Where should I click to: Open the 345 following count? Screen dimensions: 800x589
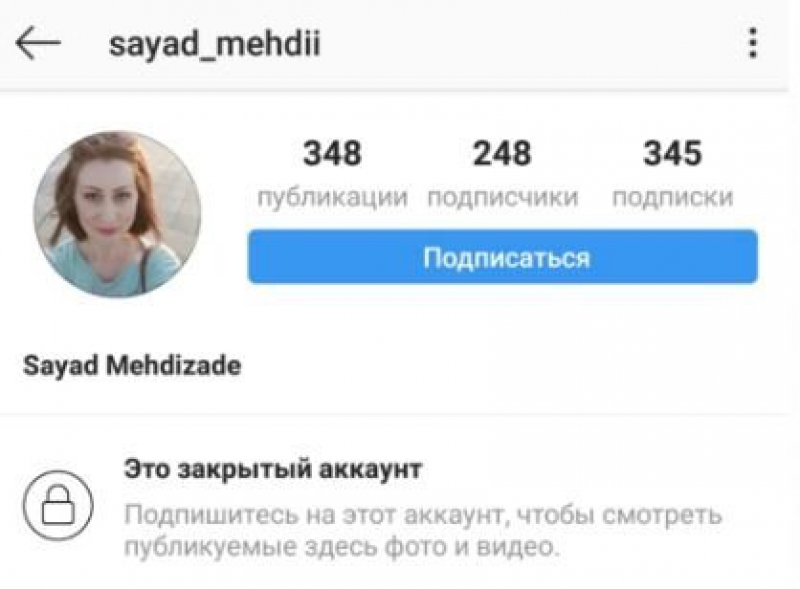click(x=672, y=153)
